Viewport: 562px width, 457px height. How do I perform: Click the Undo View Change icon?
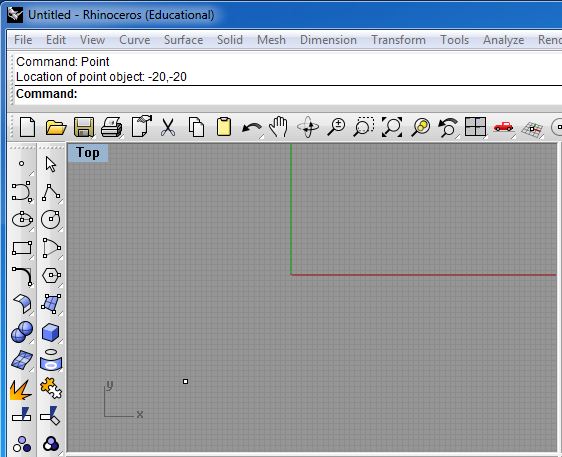pyautogui.click(x=448, y=127)
